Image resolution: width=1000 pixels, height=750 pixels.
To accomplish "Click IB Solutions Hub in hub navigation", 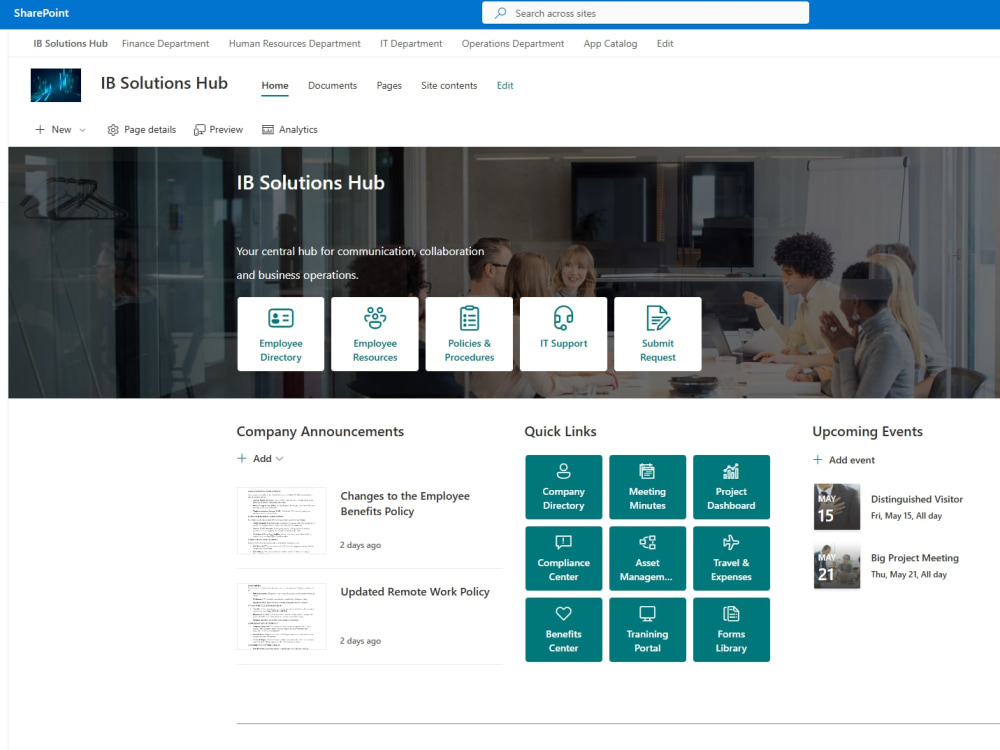I will [70, 43].
